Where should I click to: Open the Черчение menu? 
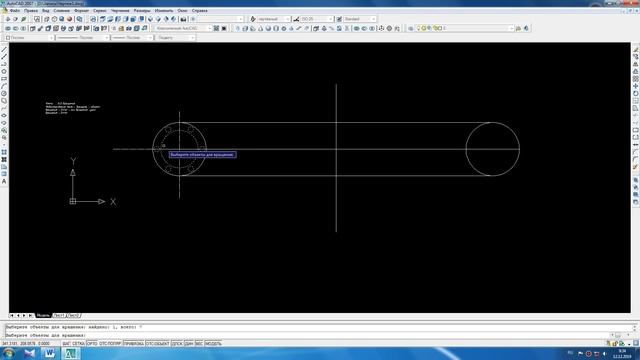(120, 11)
